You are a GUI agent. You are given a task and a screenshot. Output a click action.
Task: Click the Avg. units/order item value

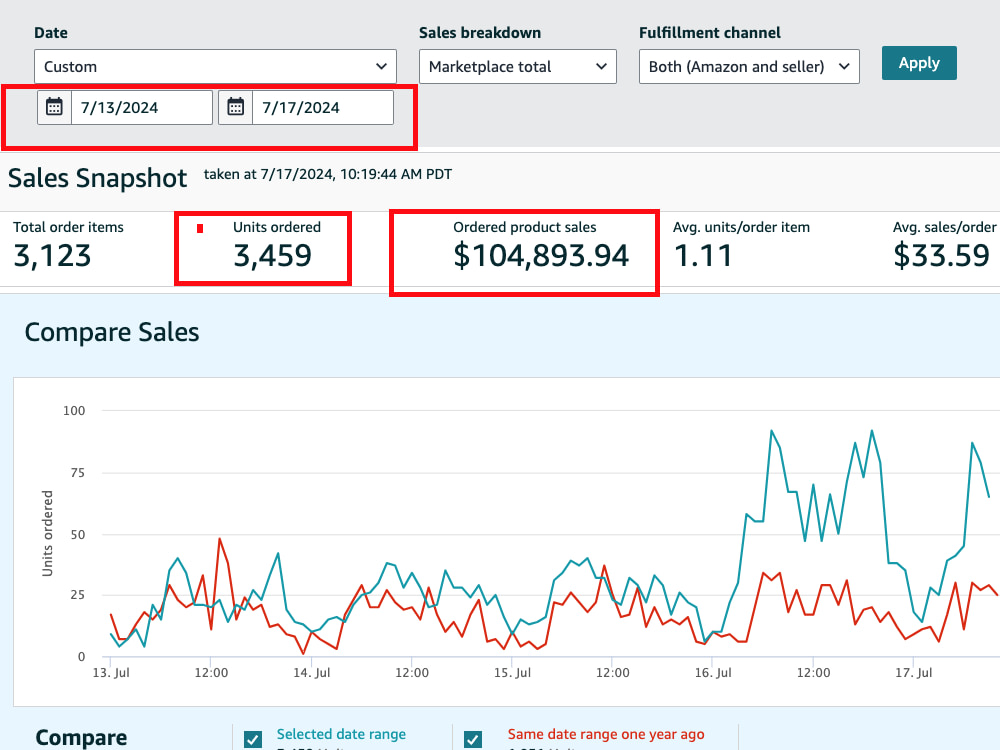tap(702, 256)
